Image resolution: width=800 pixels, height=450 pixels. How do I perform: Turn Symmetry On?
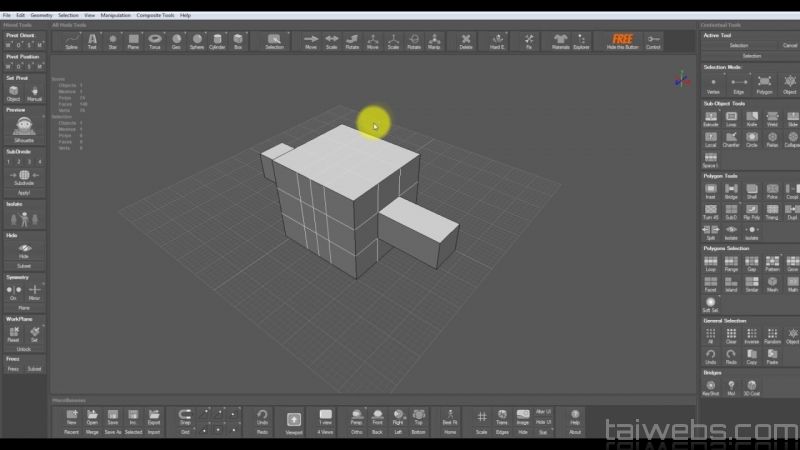[x=13, y=290]
